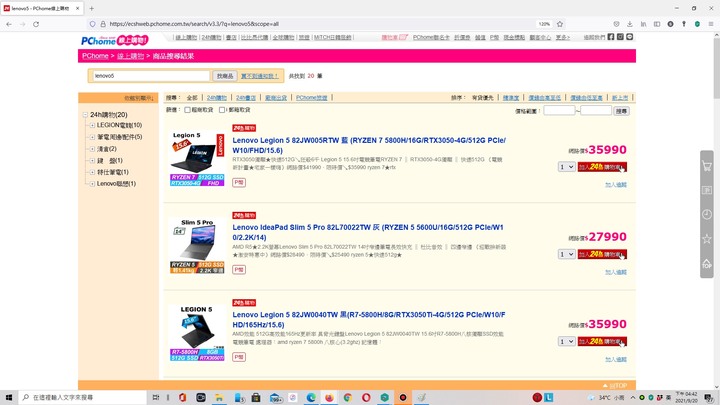Open the Firefox downloads panel
720x405 pixels.
click(630, 24)
